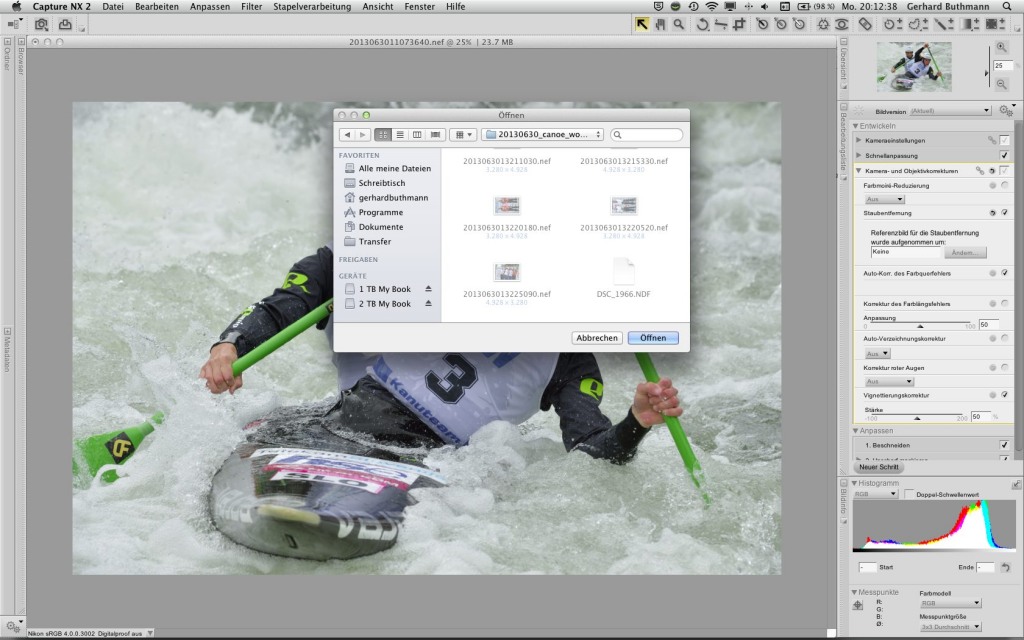Toggle the Vignettierungskorrektur checkbox
Viewport: 1024px width, 640px height.
(x=1004, y=395)
